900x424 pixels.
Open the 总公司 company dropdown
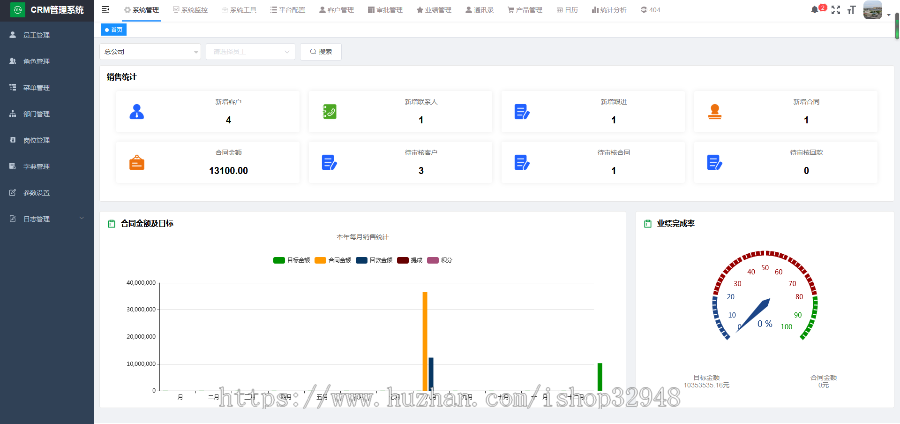150,51
